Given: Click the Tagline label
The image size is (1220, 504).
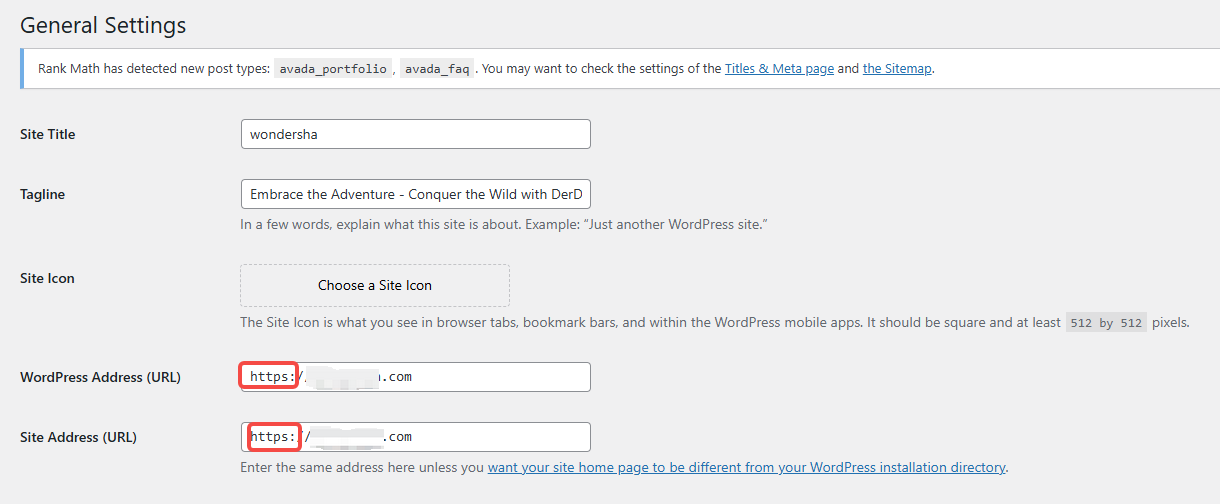Looking at the screenshot, I should tap(42, 194).
